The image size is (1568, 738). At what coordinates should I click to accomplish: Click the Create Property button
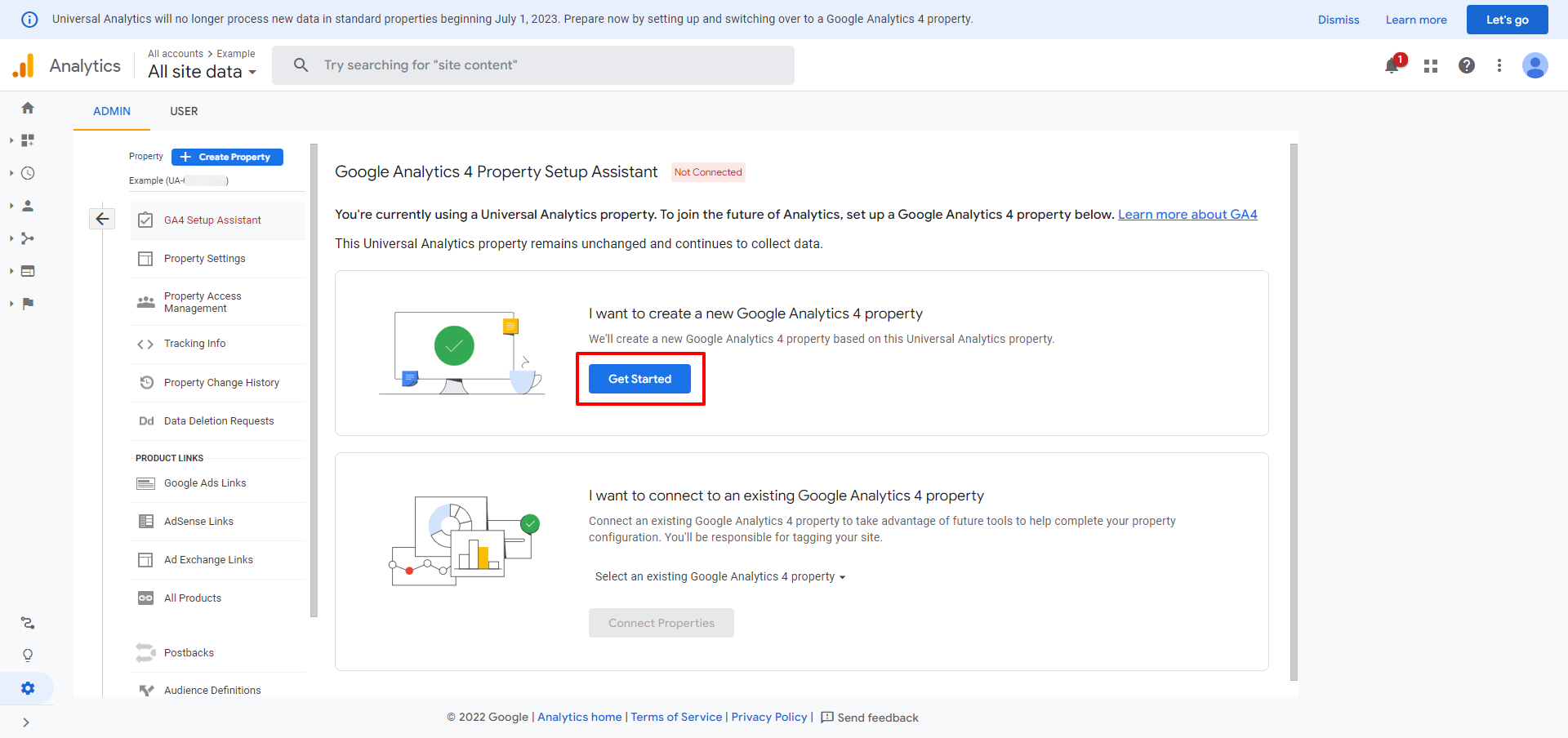click(x=227, y=157)
